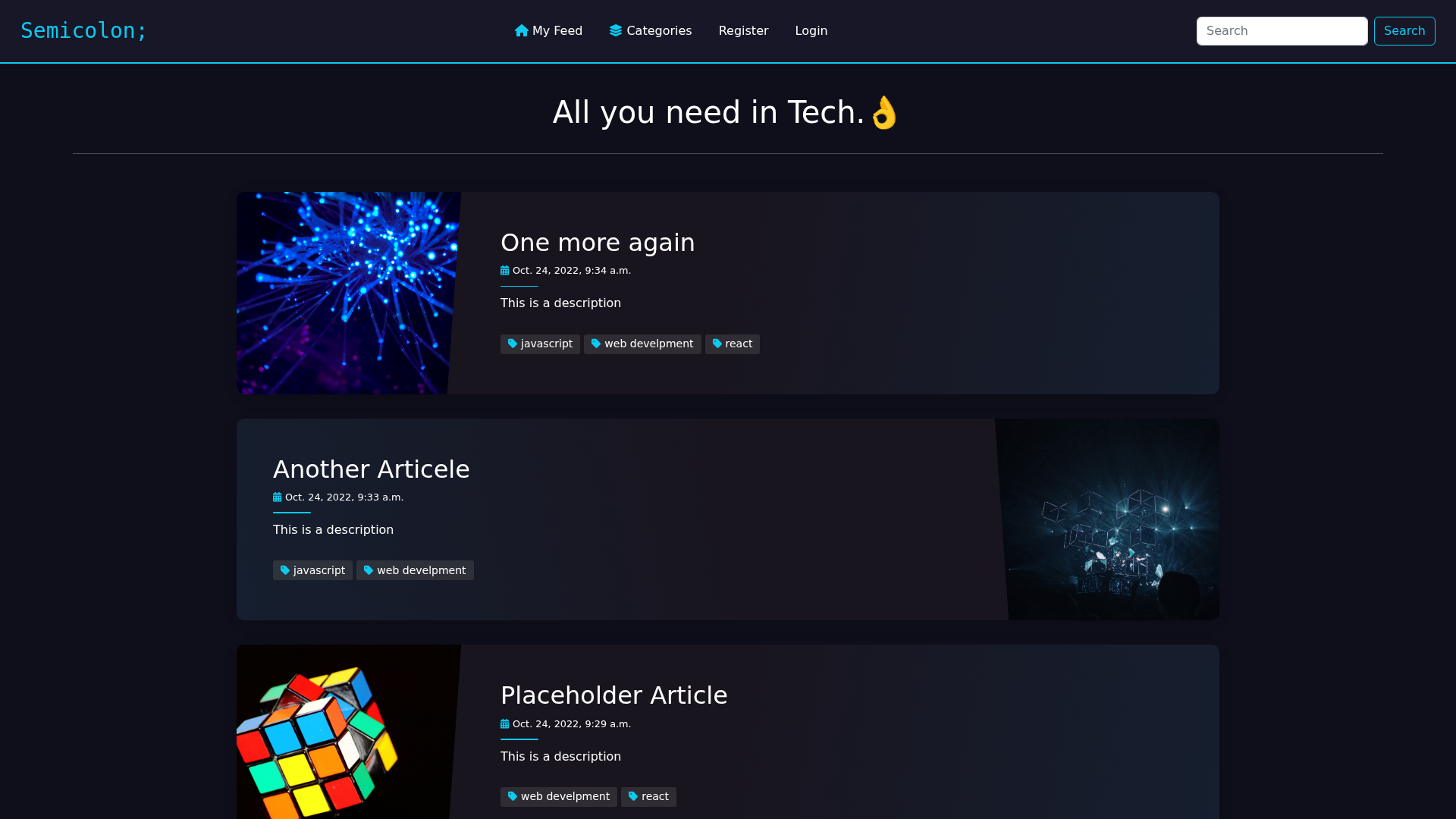Open the One more again article title

598,243
